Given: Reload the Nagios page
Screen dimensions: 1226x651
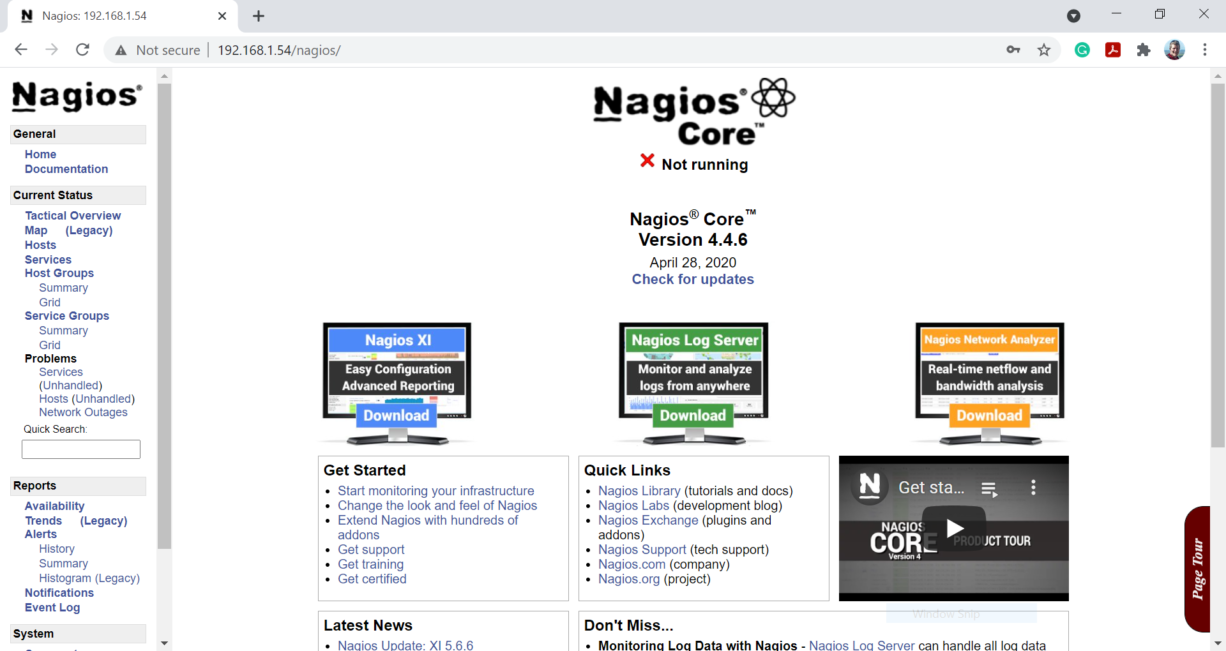Looking at the screenshot, I should coord(83,49).
